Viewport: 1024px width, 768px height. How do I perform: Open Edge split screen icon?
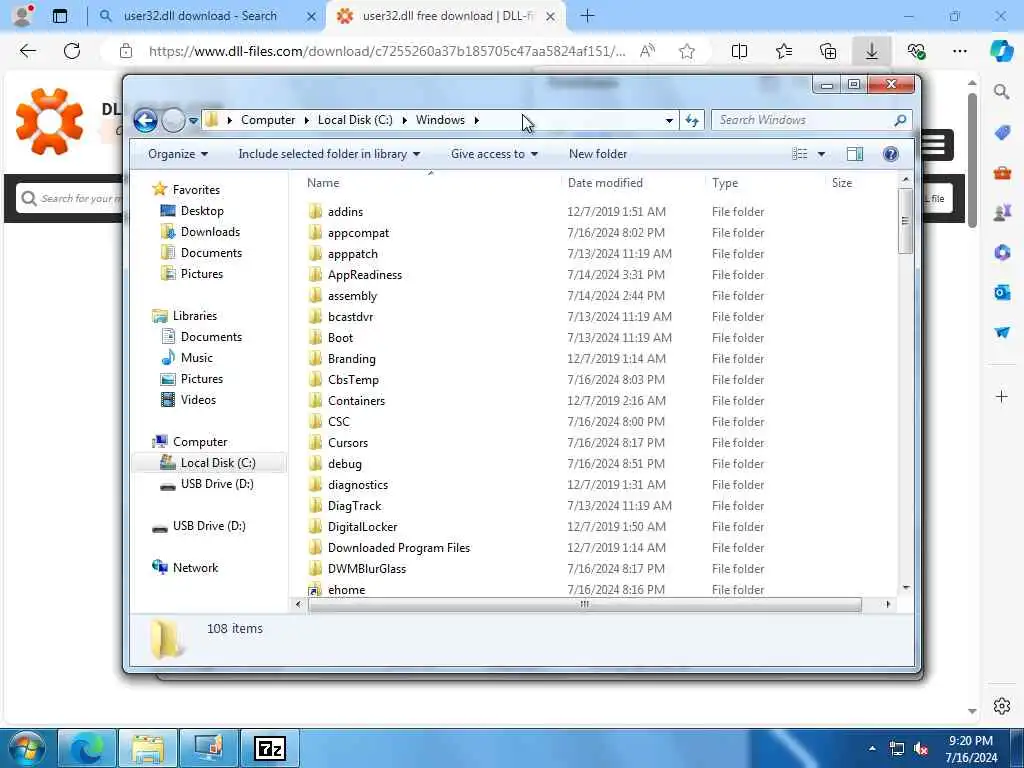click(739, 51)
